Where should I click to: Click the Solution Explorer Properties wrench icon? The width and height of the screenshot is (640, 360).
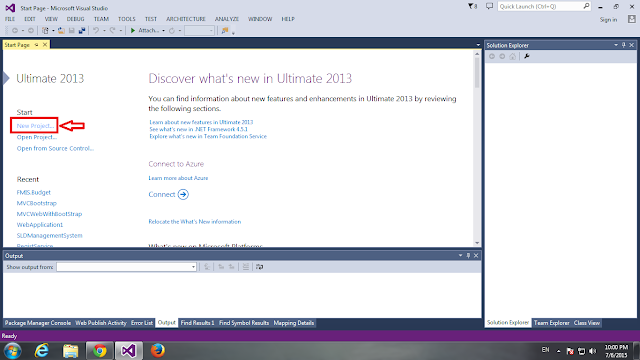[527, 56]
